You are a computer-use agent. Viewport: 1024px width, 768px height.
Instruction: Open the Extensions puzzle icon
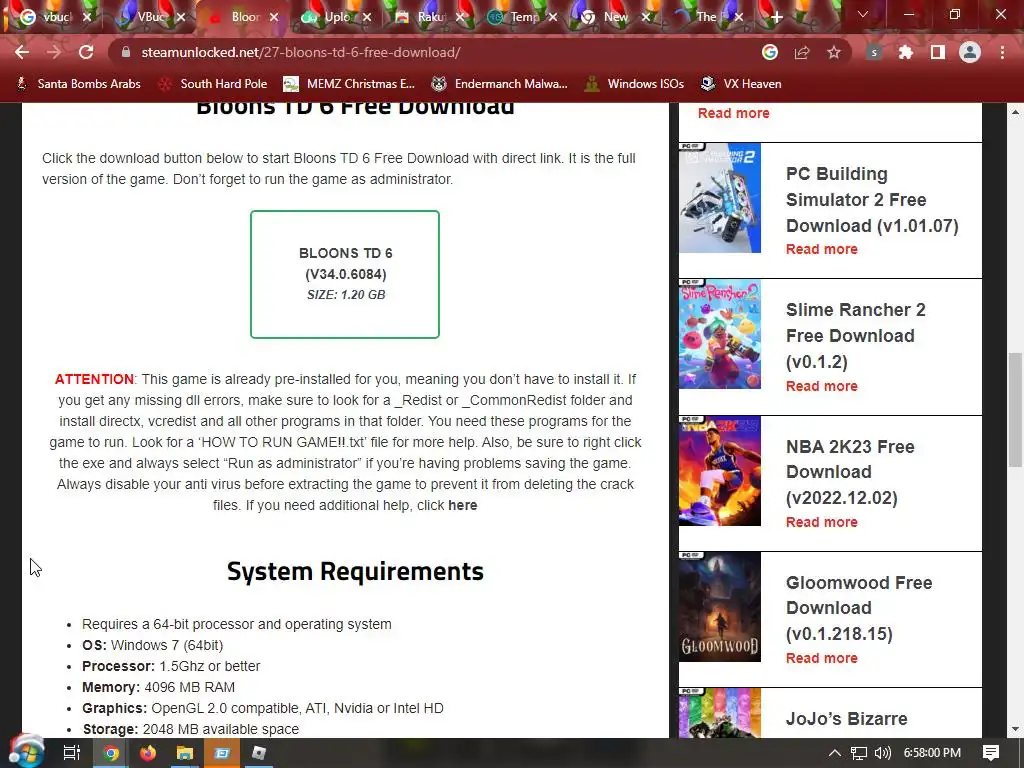click(906, 52)
